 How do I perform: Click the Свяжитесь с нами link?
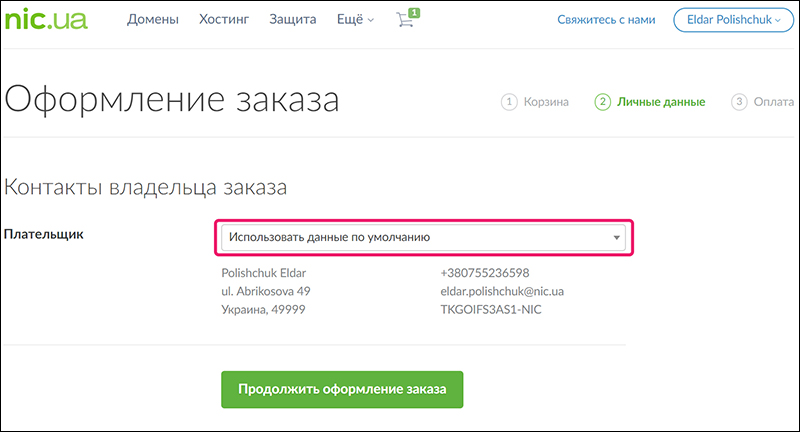pyautogui.click(x=607, y=19)
